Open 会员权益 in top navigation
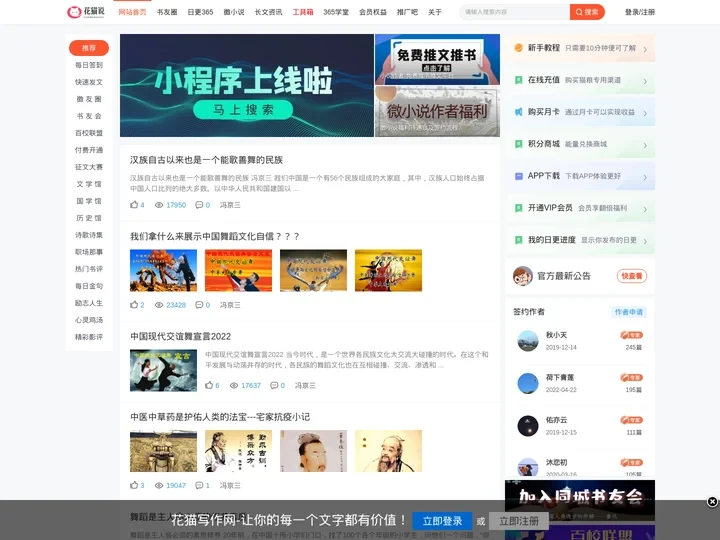 pos(372,12)
